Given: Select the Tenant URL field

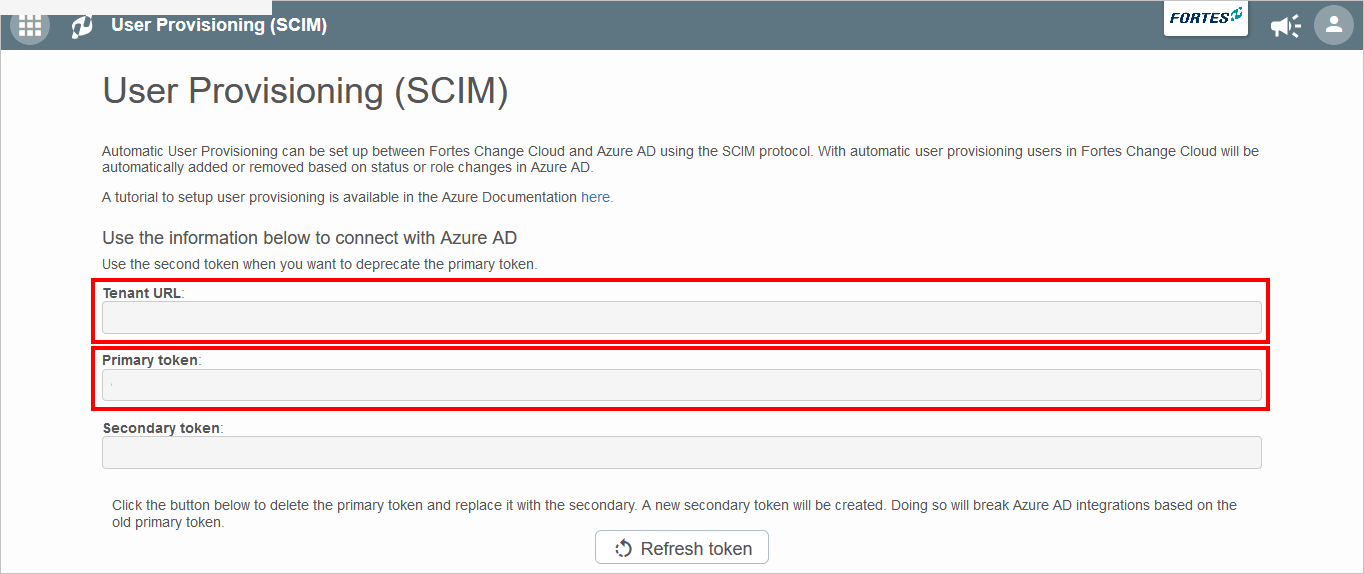Looking at the screenshot, I should pos(682,318).
